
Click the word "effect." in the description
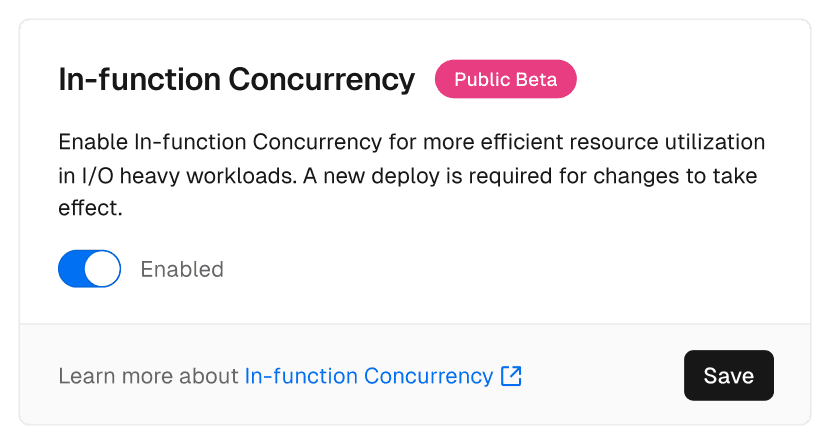click(90, 212)
